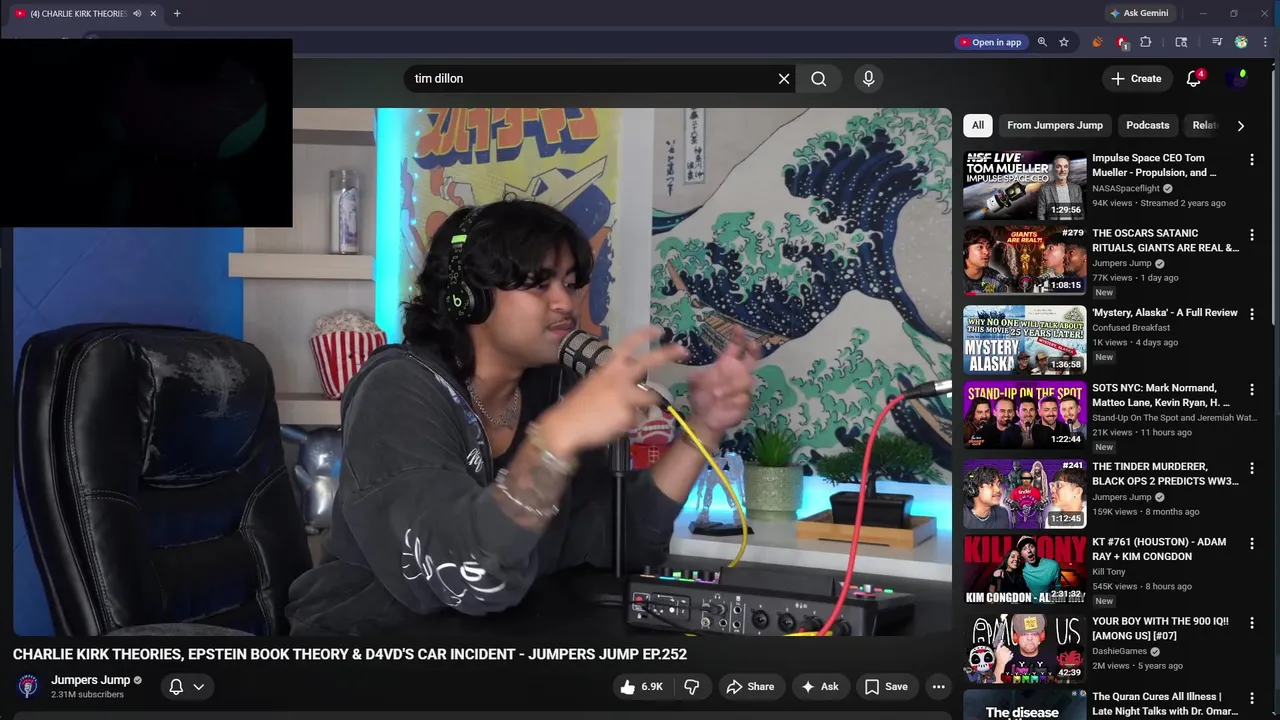This screenshot has height=720, width=1280.
Task: Open THE TINDER MURDERER video thumbnail
Action: [1024, 493]
